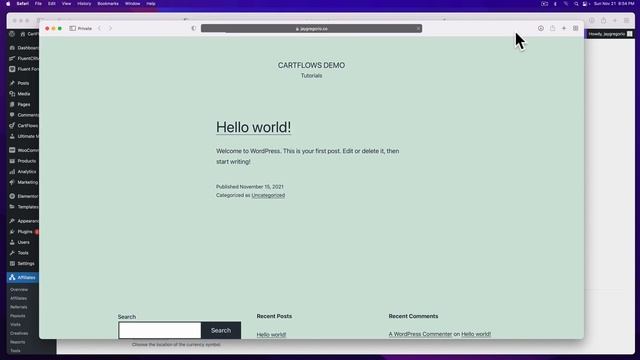Open the A WordPress Commenter link
Screen dimensions: 640x360
coord(420,334)
